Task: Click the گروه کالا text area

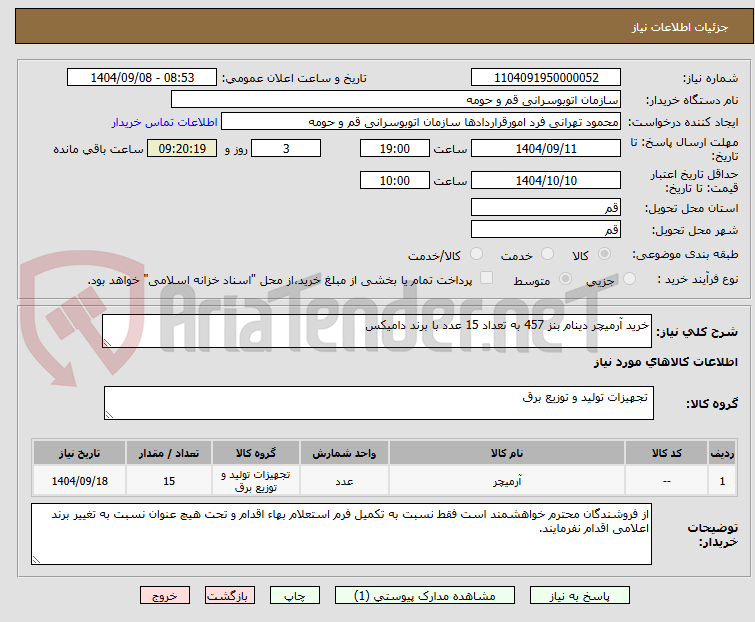Action: coord(379,403)
